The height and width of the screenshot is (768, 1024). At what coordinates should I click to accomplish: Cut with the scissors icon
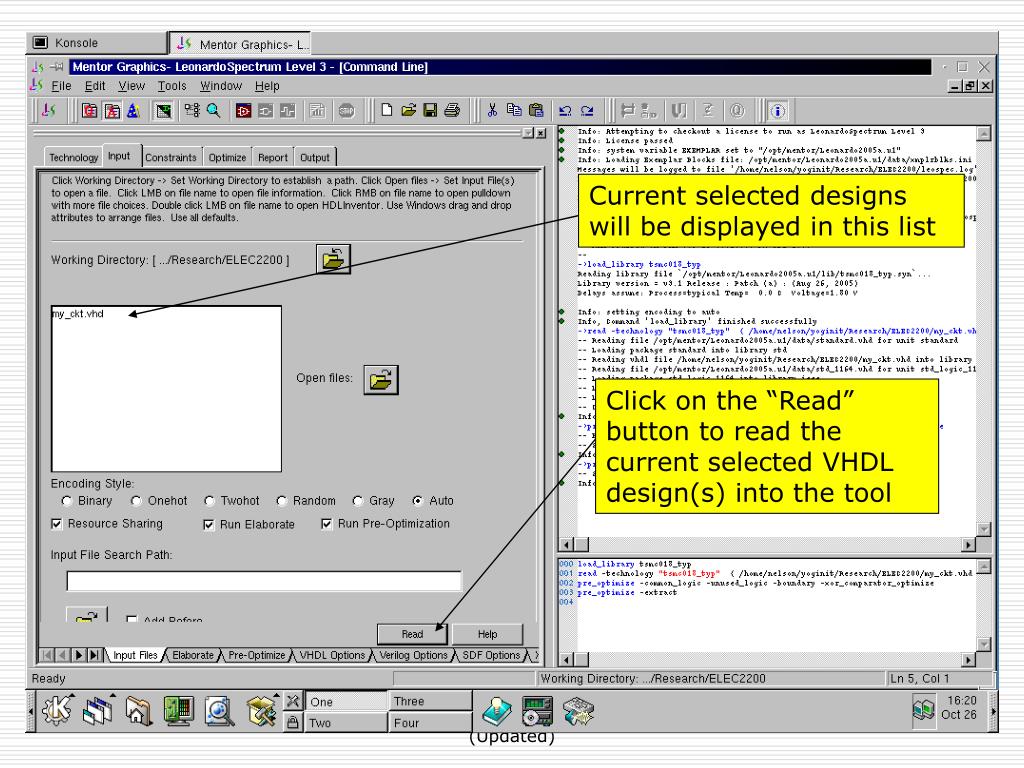[x=492, y=110]
